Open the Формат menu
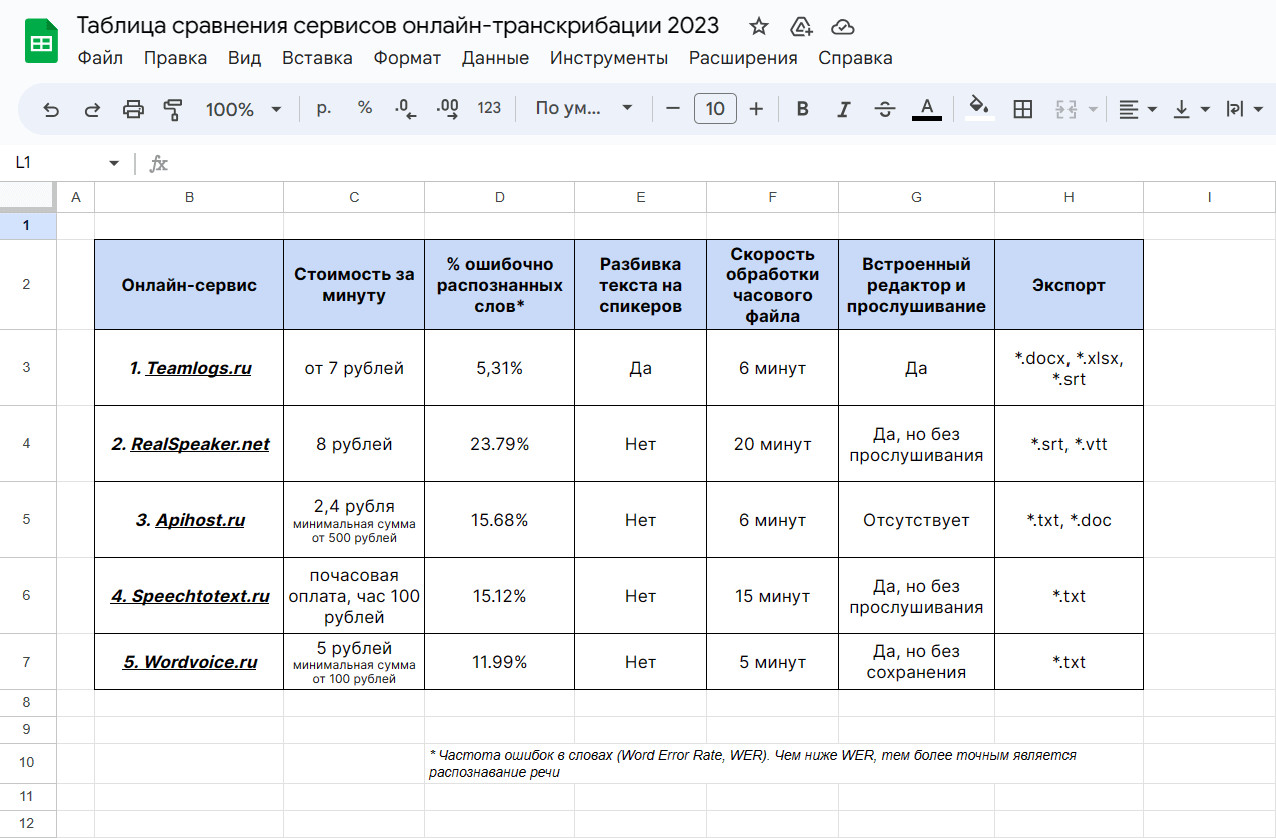This screenshot has height=838, width=1276. pyautogui.click(x=407, y=58)
